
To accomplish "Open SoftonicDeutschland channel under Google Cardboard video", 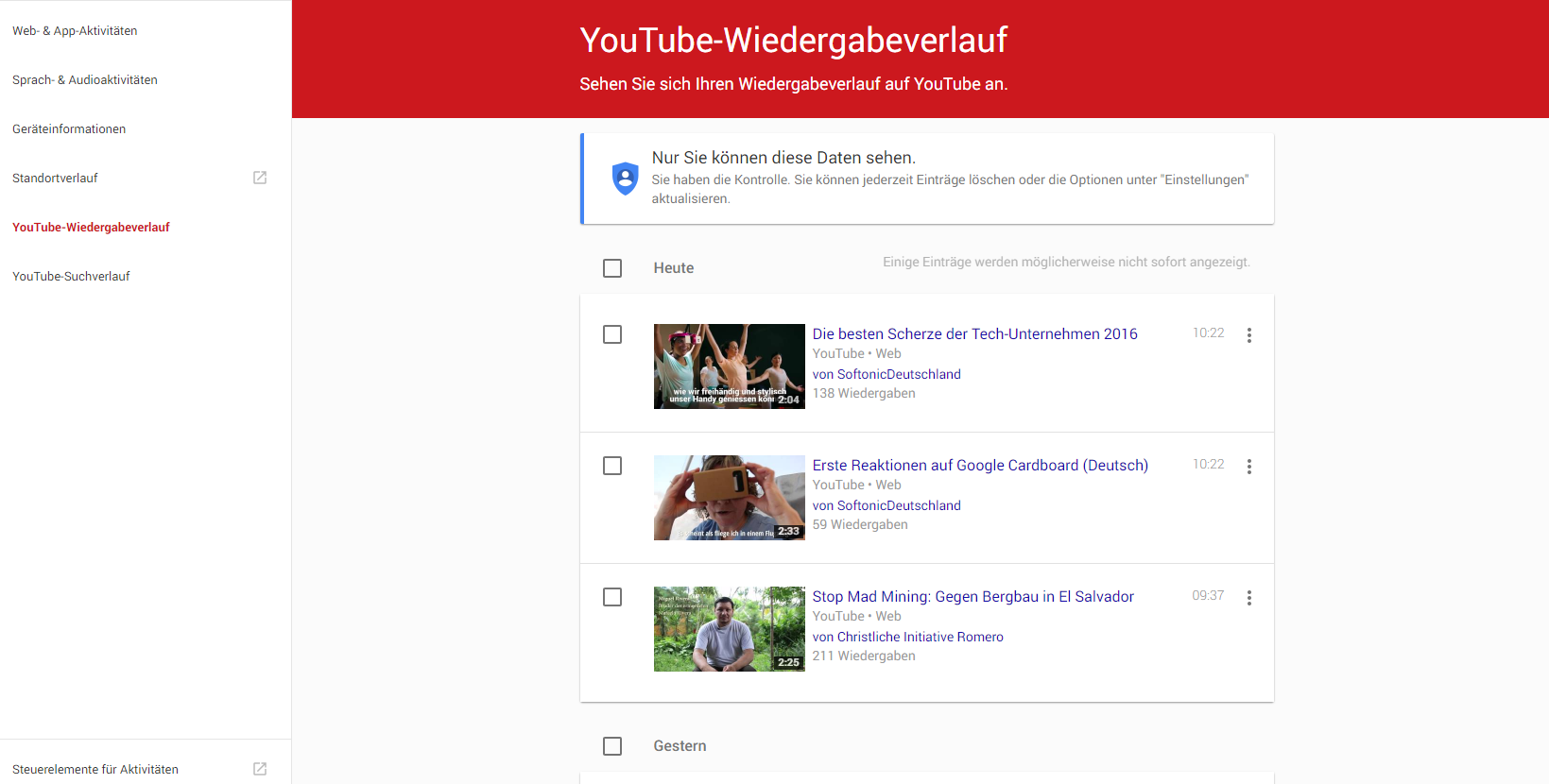I will [x=898, y=505].
